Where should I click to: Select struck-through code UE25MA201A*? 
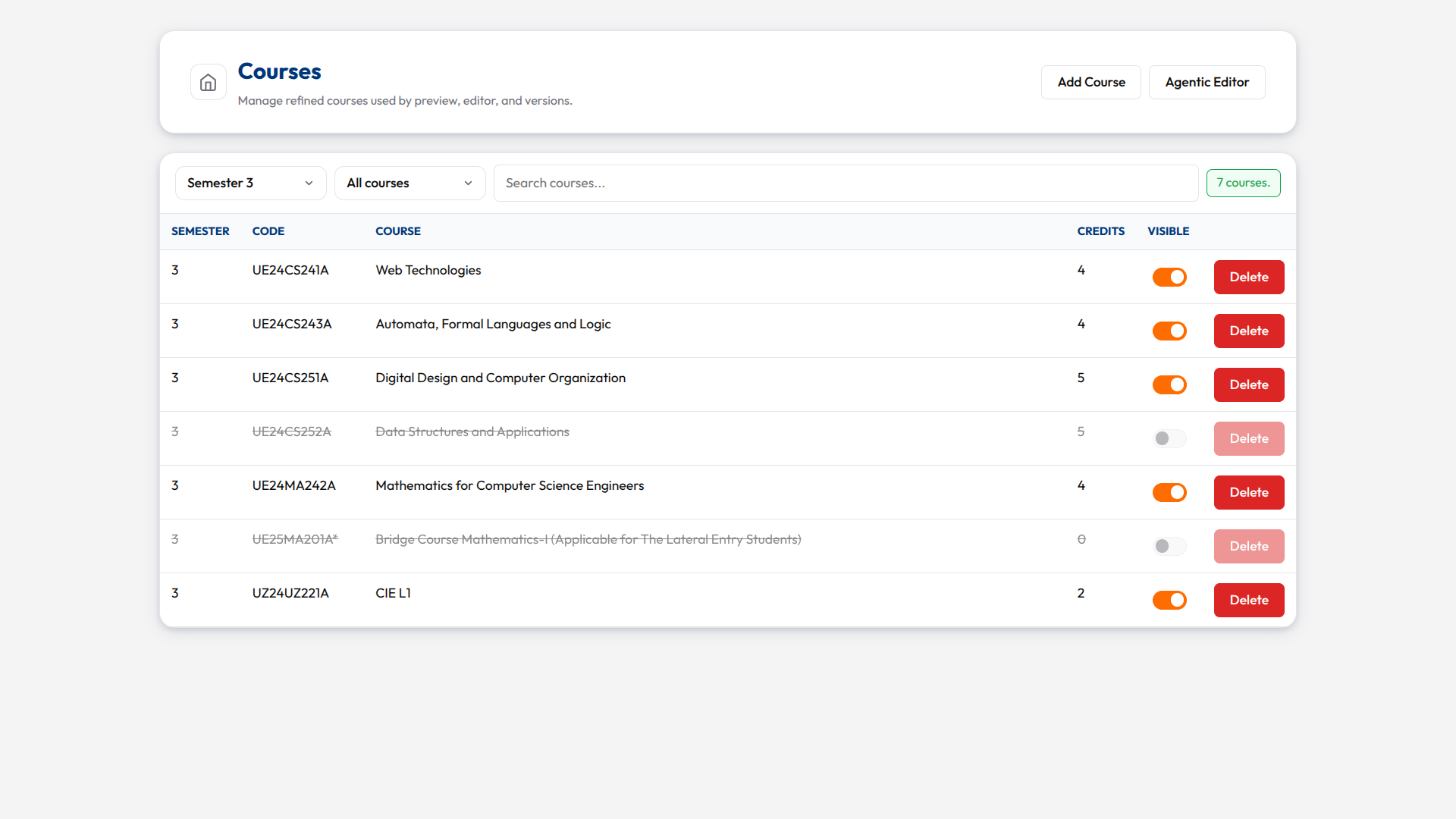pos(295,539)
